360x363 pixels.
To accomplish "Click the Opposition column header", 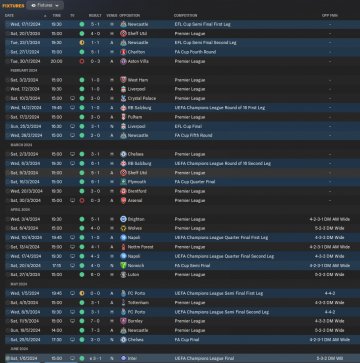I will click(129, 16).
